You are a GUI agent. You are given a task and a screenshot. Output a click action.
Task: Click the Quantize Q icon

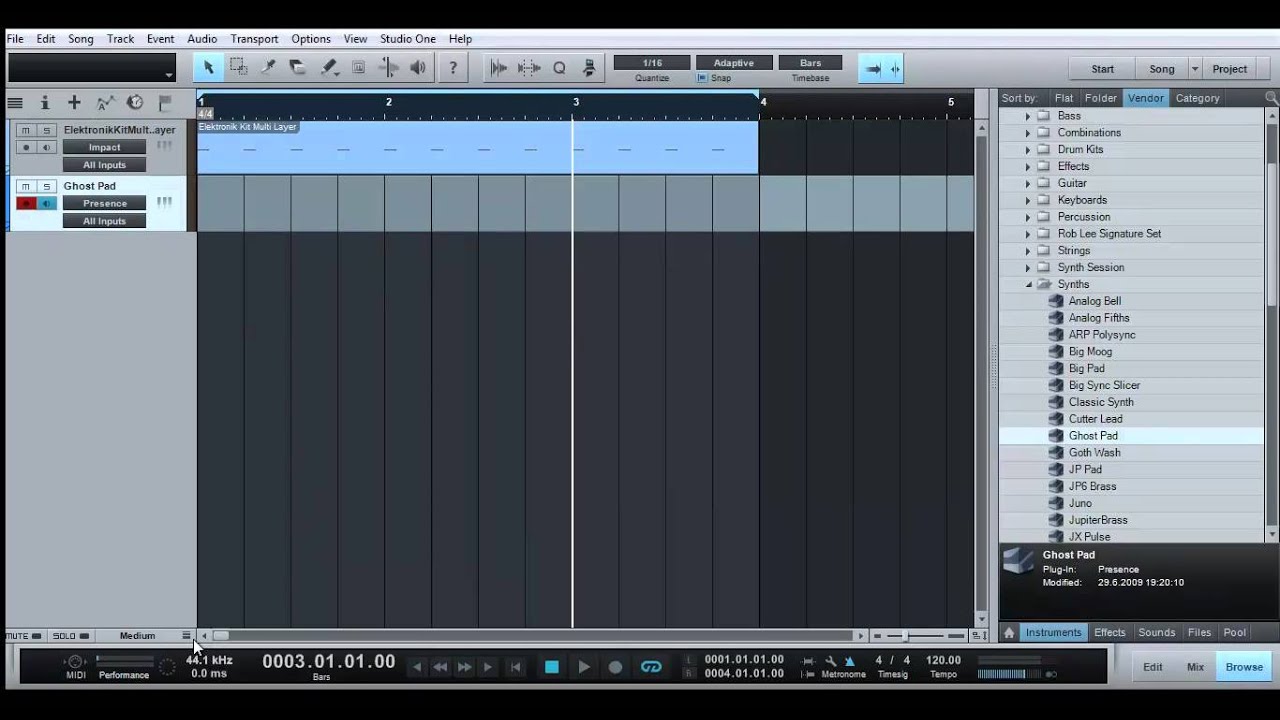click(x=559, y=68)
